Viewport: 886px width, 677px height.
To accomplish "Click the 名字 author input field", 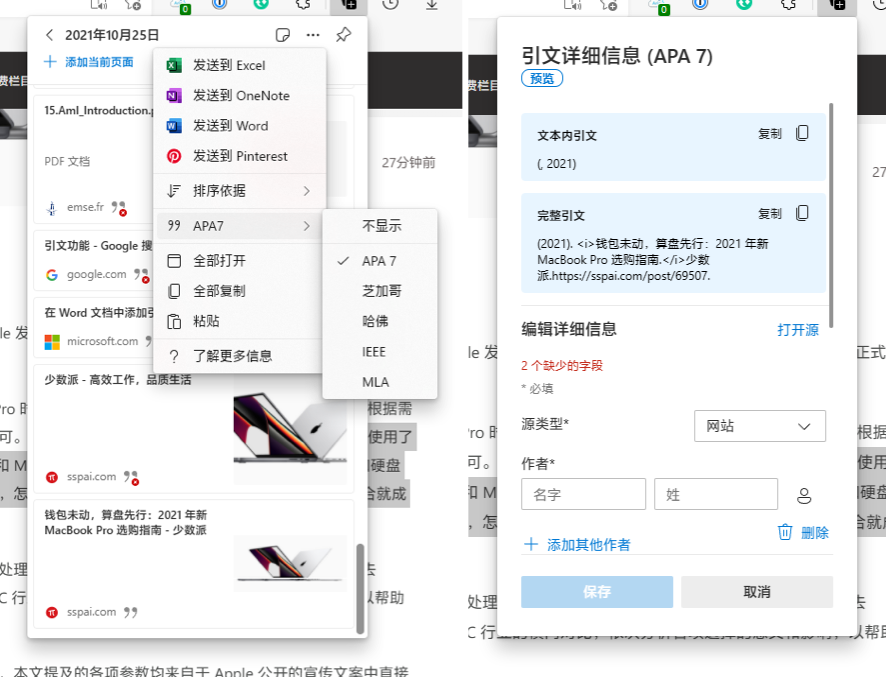I will tap(583, 494).
